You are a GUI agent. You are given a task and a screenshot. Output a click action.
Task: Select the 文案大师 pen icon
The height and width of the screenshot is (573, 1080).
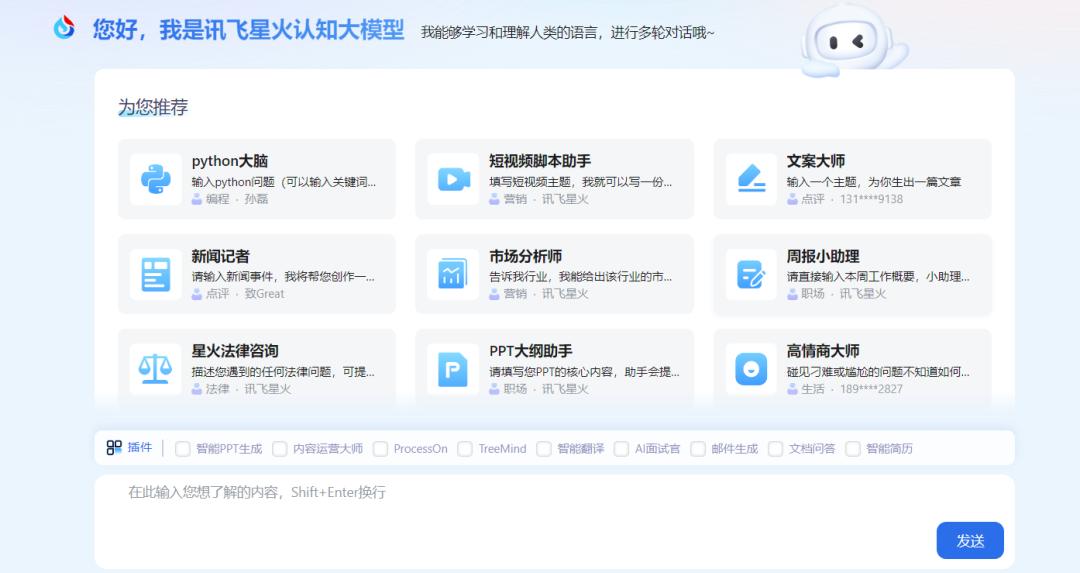(751, 179)
